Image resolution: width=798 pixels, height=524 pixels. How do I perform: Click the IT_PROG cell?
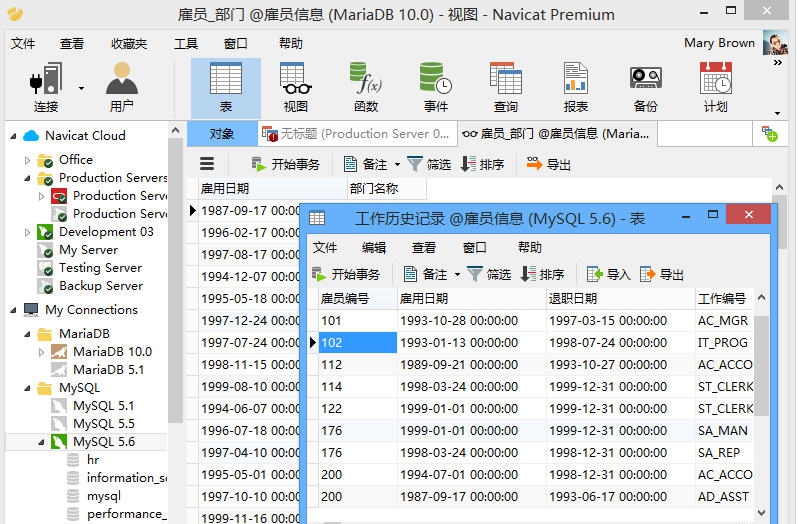pyautogui.click(x=723, y=342)
